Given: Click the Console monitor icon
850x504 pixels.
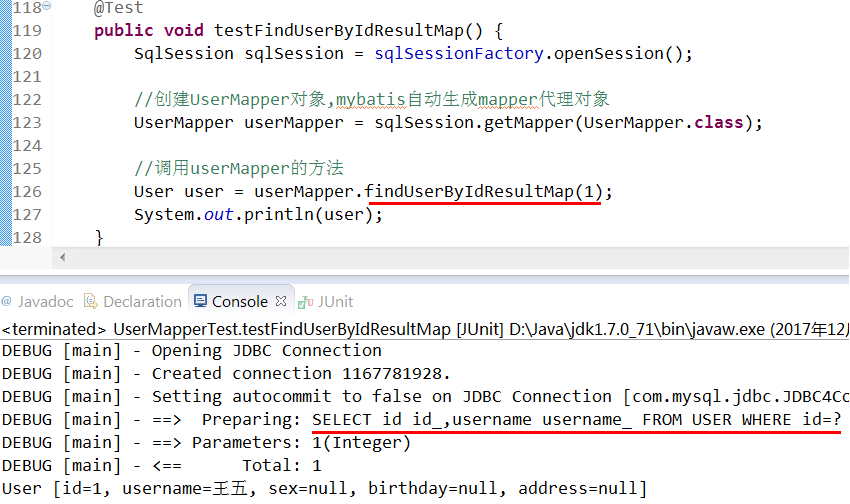Looking at the screenshot, I should point(201,301).
